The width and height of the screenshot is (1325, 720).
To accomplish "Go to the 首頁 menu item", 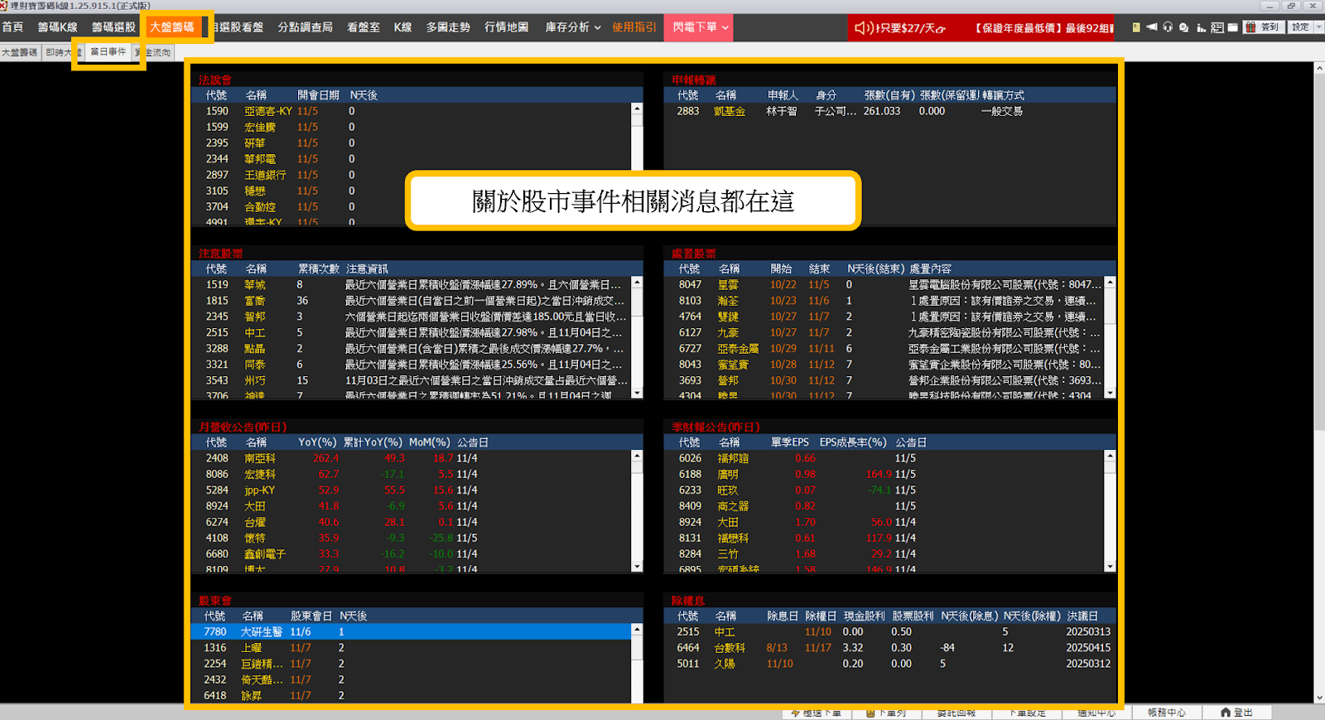I will point(13,27).
